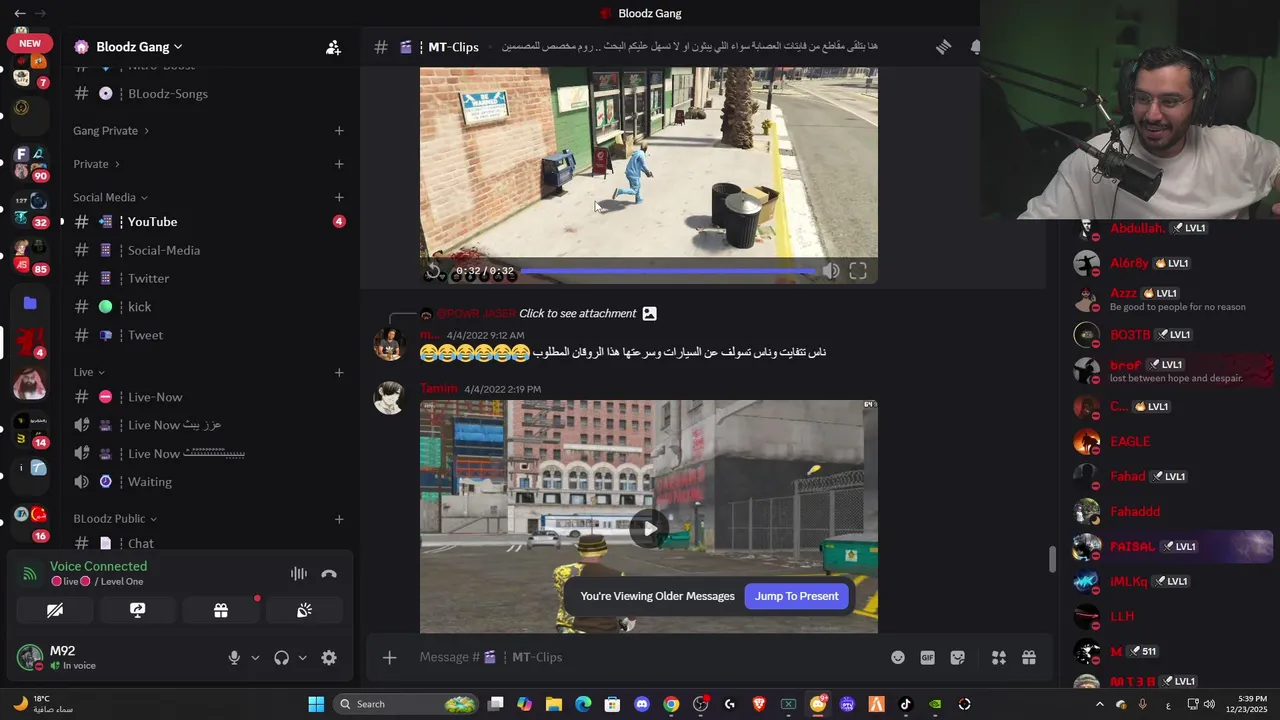Image resolution: width=1280 pixels, height=720 pixels.
Task: Show hidden icons in system tray
Action: click(1099, 704)
